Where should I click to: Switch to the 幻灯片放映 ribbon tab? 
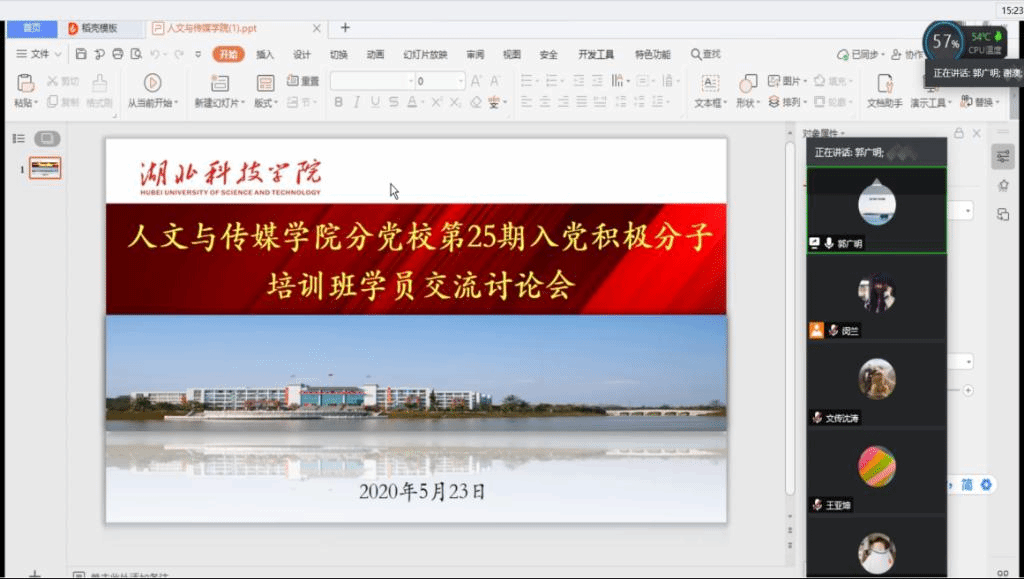coord(425,55)
